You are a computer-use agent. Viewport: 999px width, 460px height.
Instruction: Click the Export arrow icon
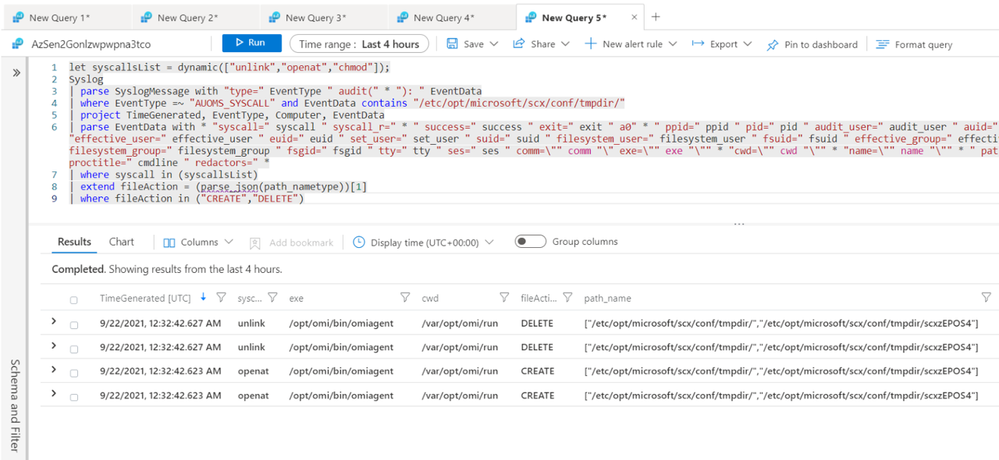click(698, 43)
